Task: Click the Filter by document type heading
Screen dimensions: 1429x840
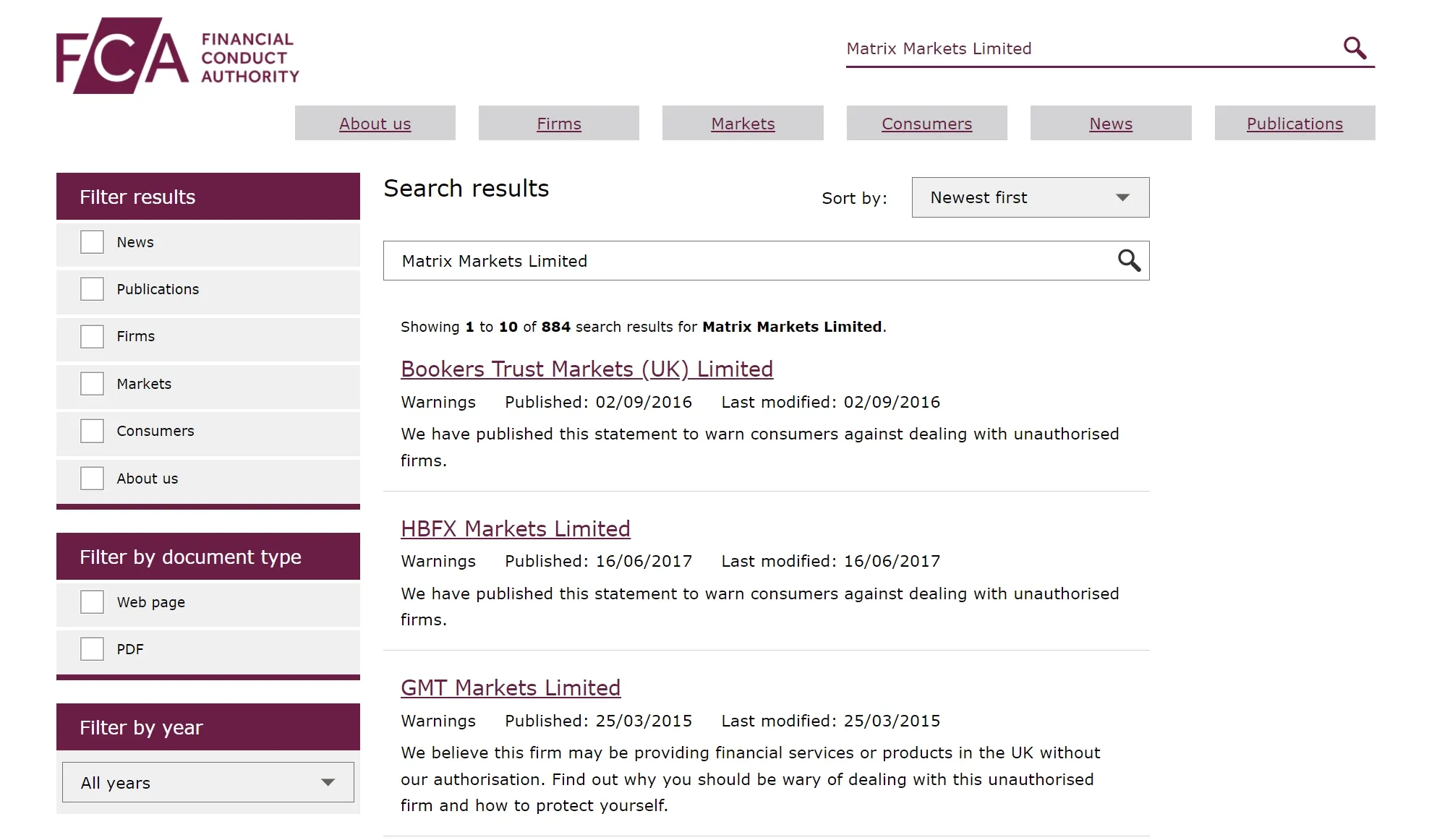Action: (x=208, y=557)
